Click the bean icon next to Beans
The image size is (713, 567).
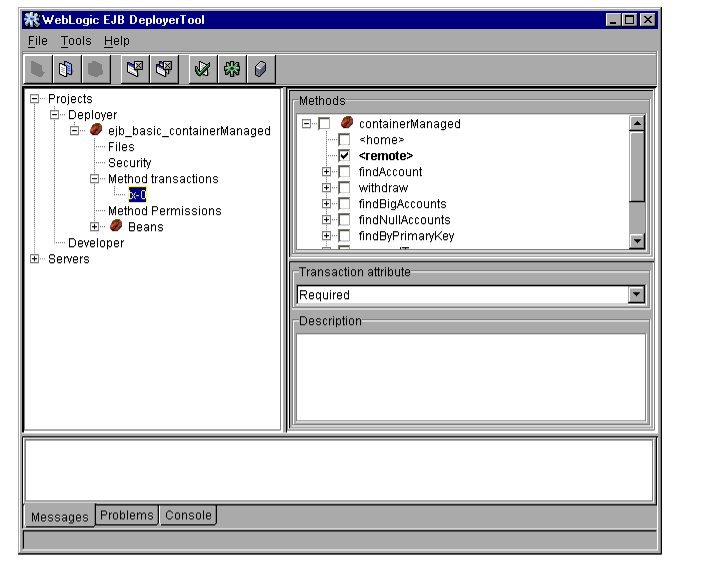(116, 226)
